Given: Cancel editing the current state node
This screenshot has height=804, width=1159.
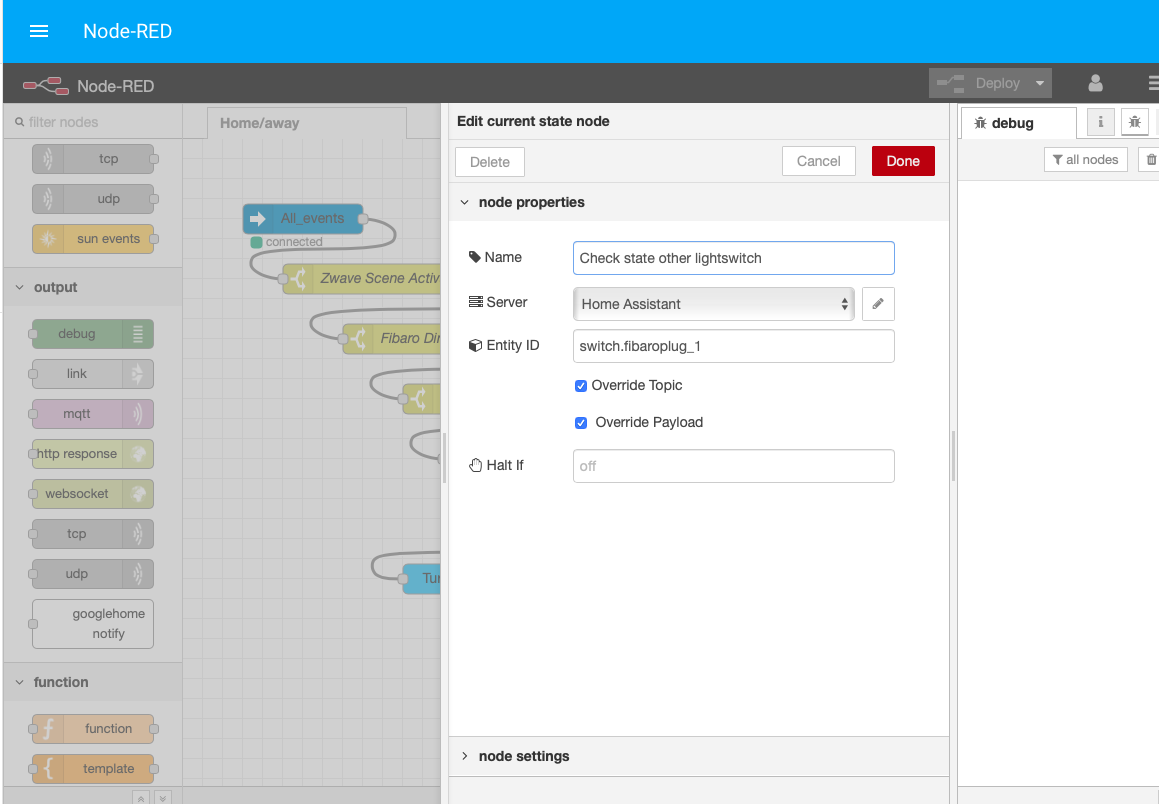Looking at the screenshot, I should 818,160.
